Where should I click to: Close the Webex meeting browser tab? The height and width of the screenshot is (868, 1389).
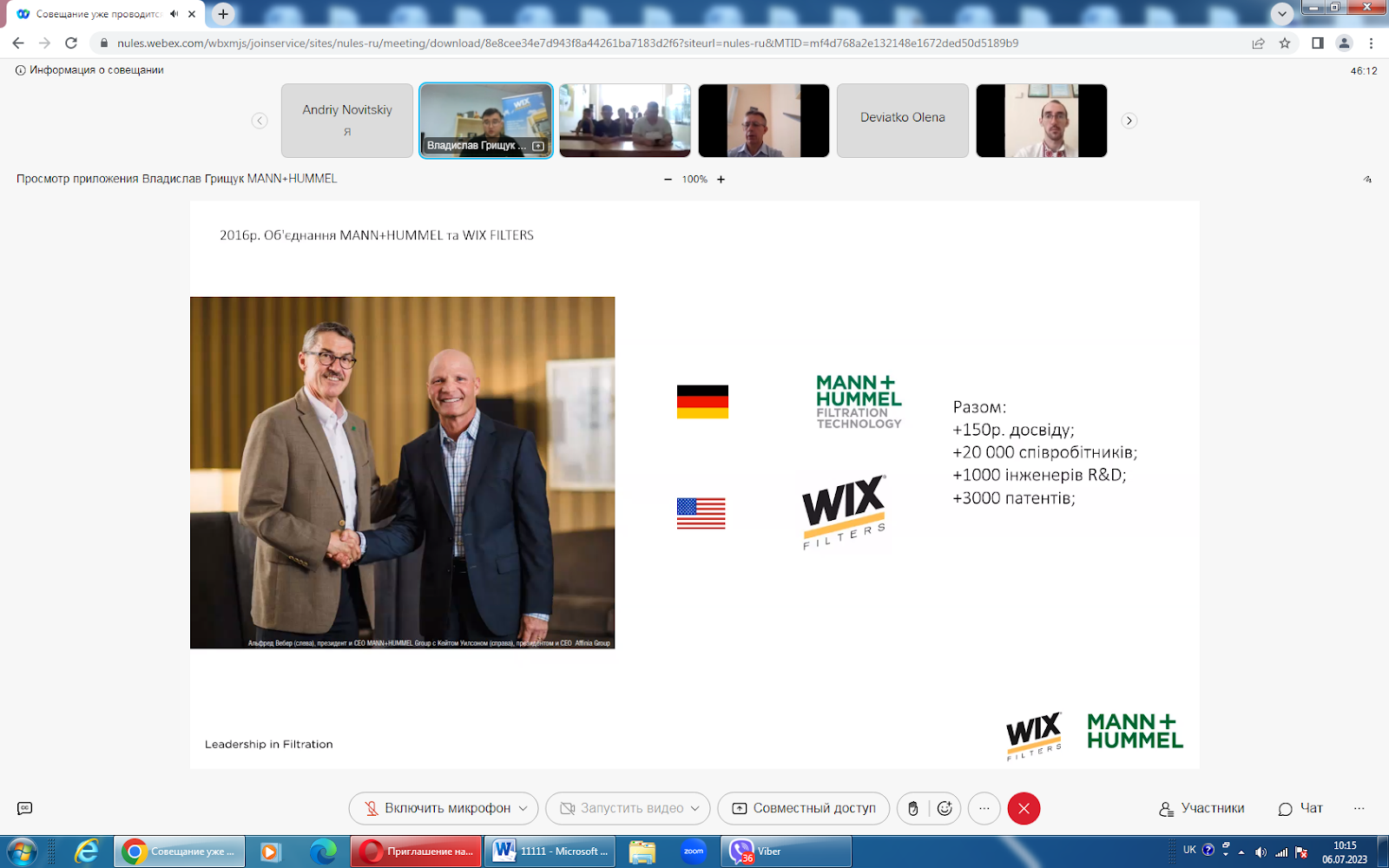click(192, 14)
